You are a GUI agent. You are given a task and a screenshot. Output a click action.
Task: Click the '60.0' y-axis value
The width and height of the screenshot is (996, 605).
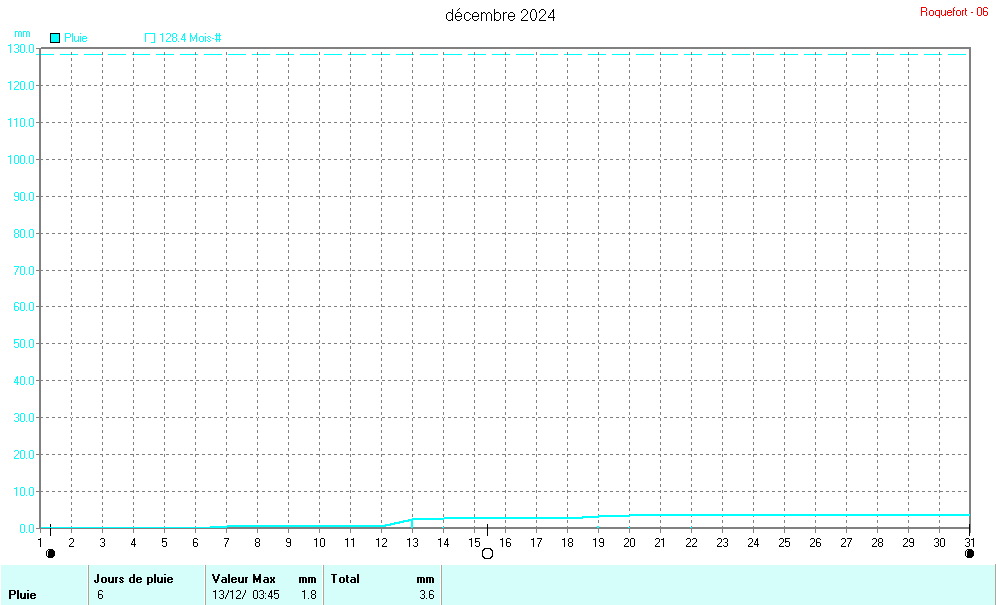click(24, 307)
